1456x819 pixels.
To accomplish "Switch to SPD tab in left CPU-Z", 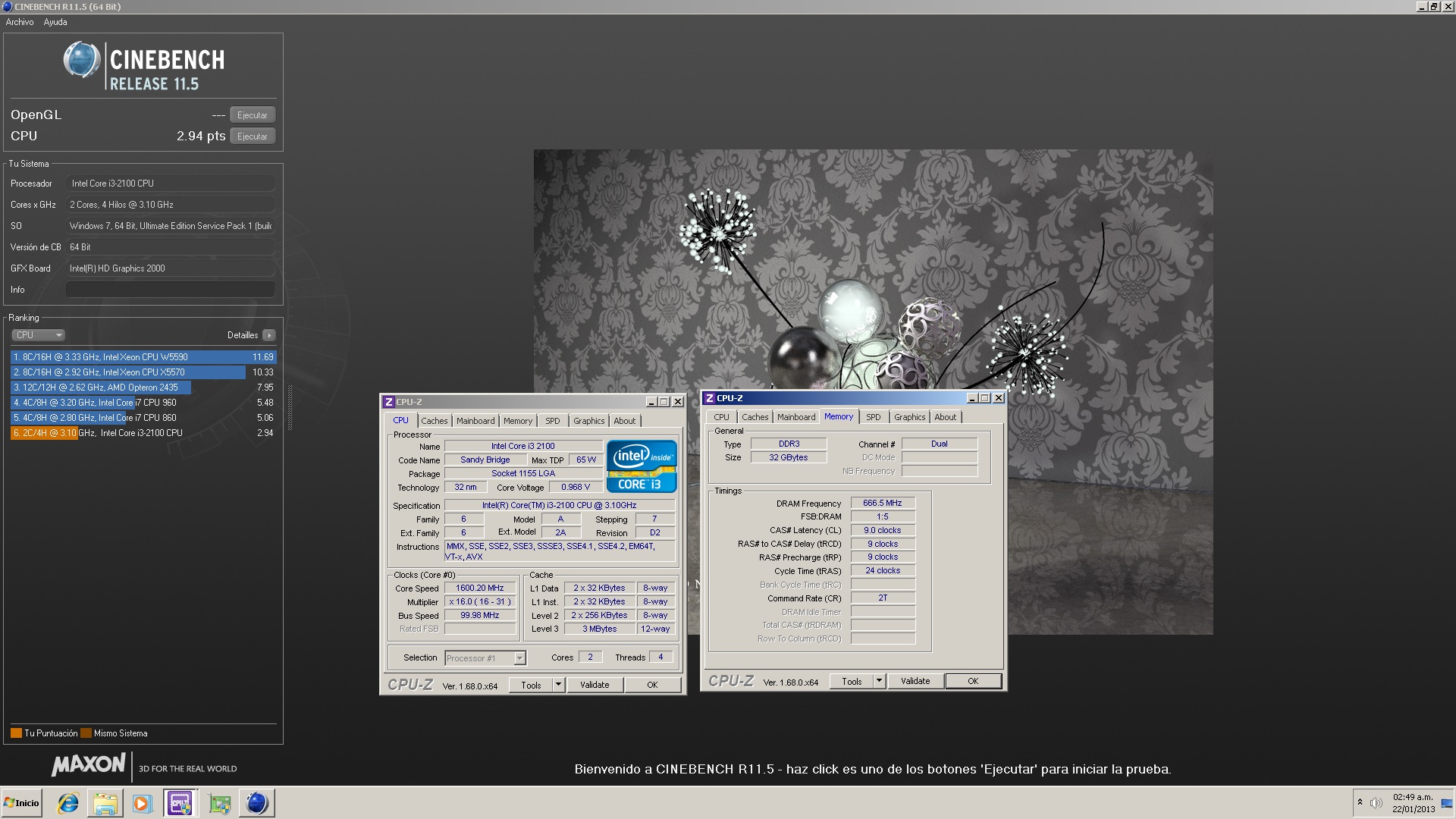I will point(553,421).
